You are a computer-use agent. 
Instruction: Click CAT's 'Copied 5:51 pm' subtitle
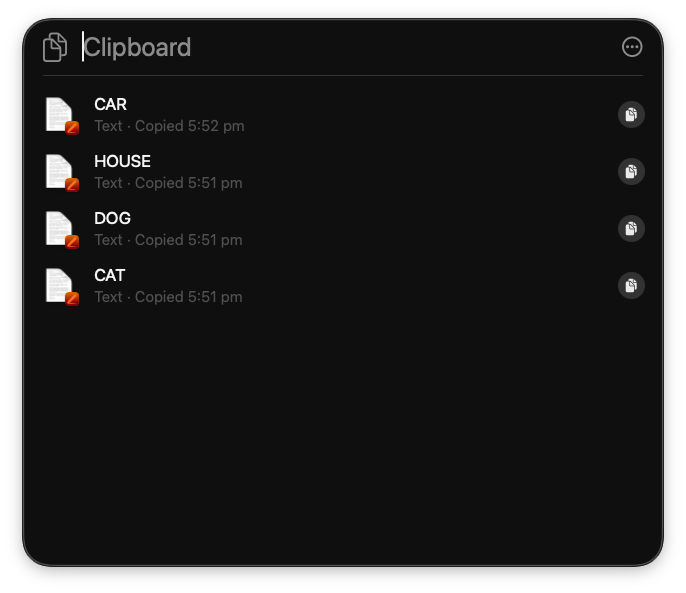click(188, 297)
